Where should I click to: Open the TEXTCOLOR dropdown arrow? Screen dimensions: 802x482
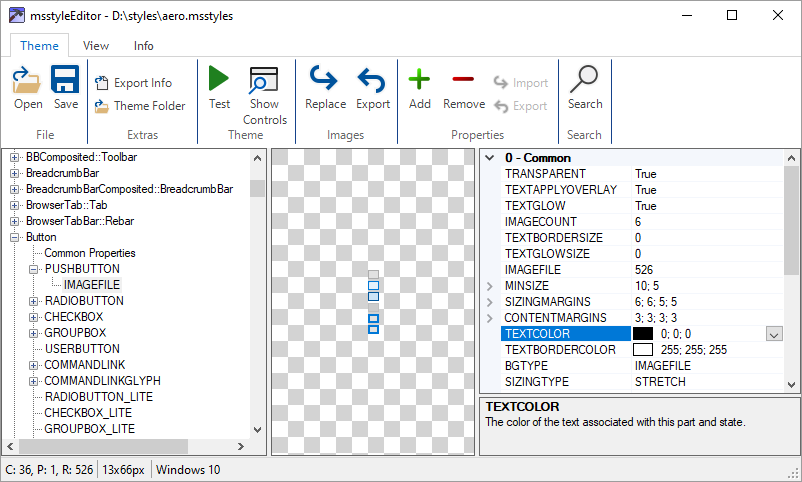click(774, 334)
